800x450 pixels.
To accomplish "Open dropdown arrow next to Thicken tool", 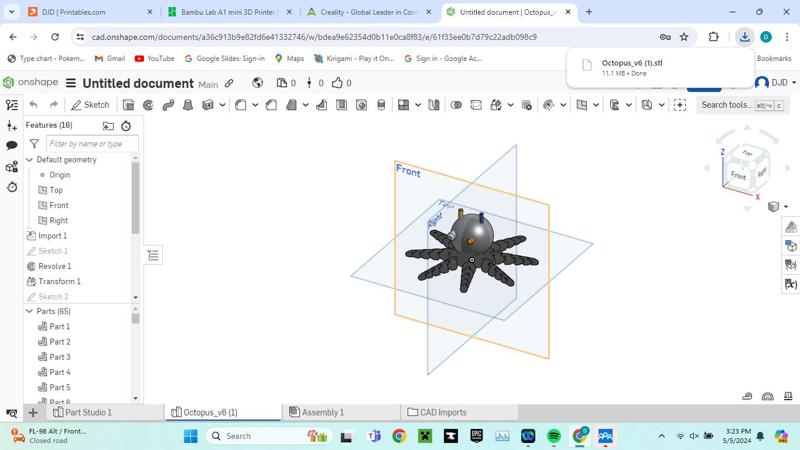I will (x=222, y=105).
